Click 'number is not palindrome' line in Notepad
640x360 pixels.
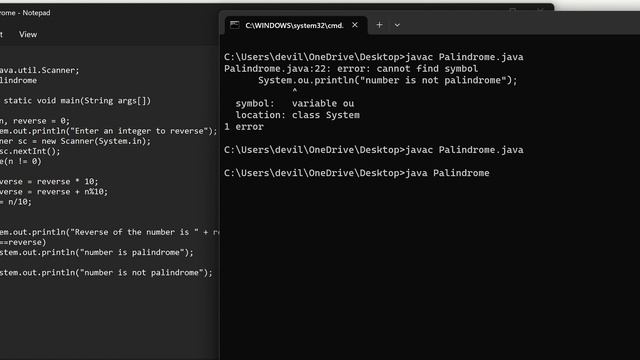click(x=106, y=273)
